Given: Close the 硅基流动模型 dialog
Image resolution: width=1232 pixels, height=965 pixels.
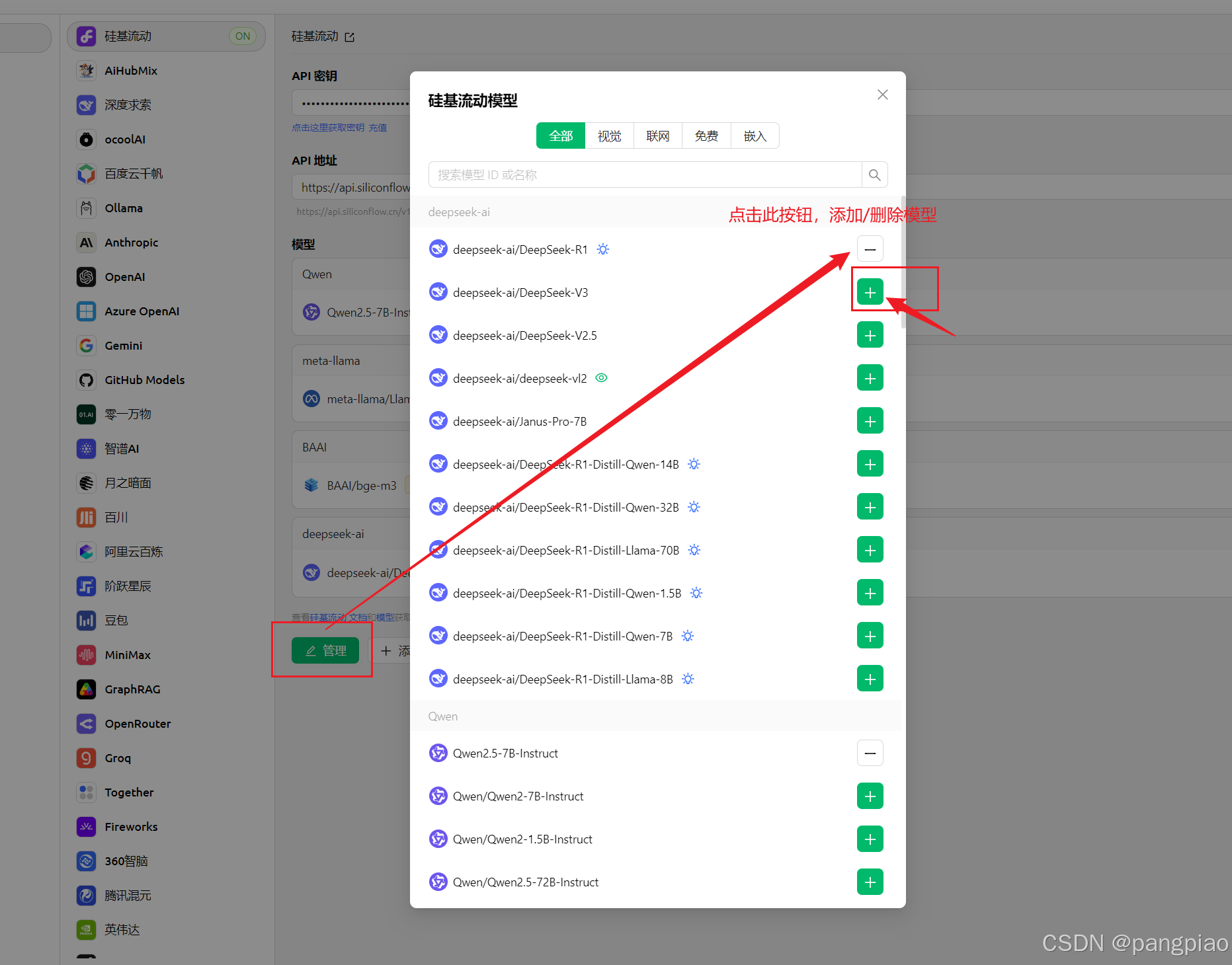Looking at the screenshot, I should click(x=882, y=95).
